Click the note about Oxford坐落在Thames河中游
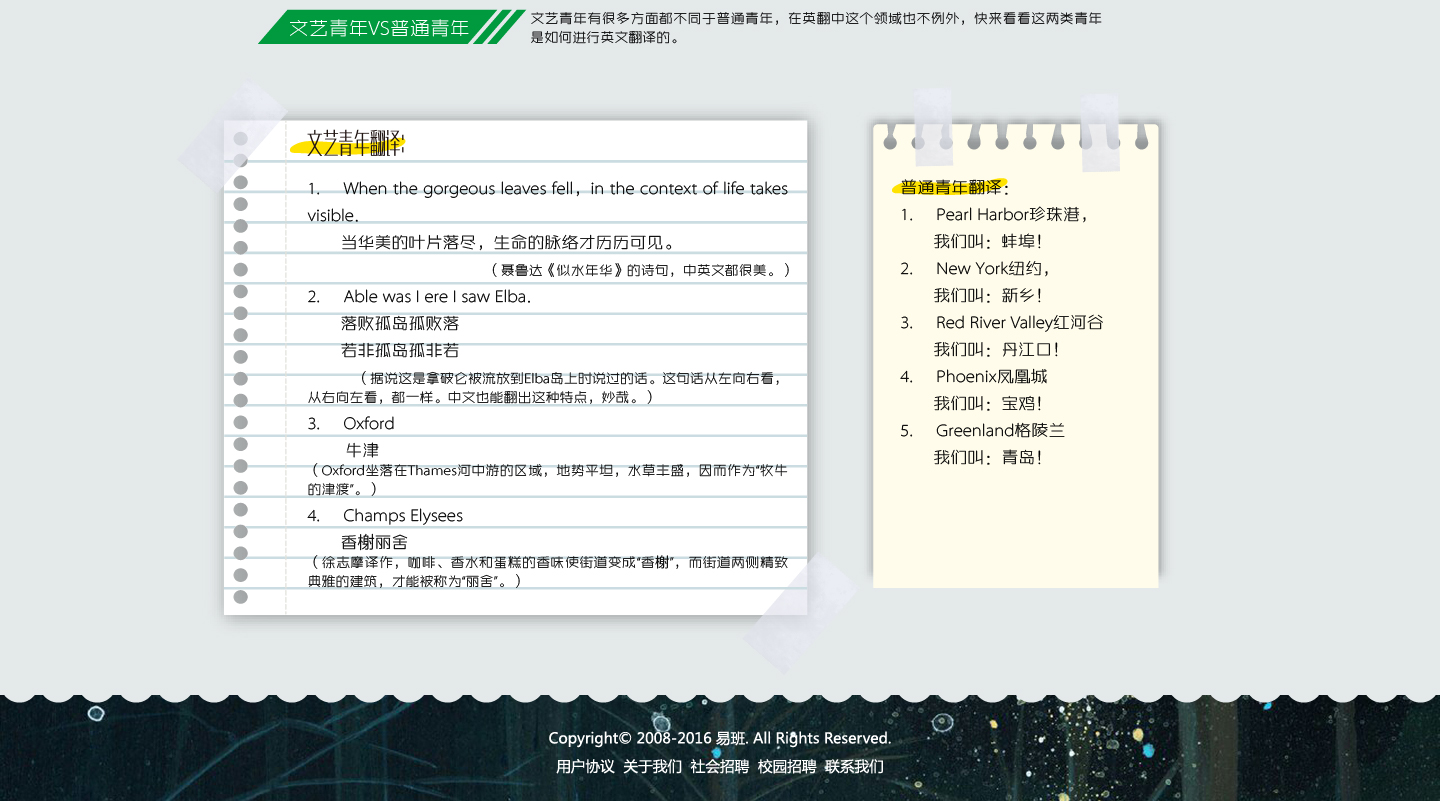1440x801 pixels. click(x=547, y=479)
